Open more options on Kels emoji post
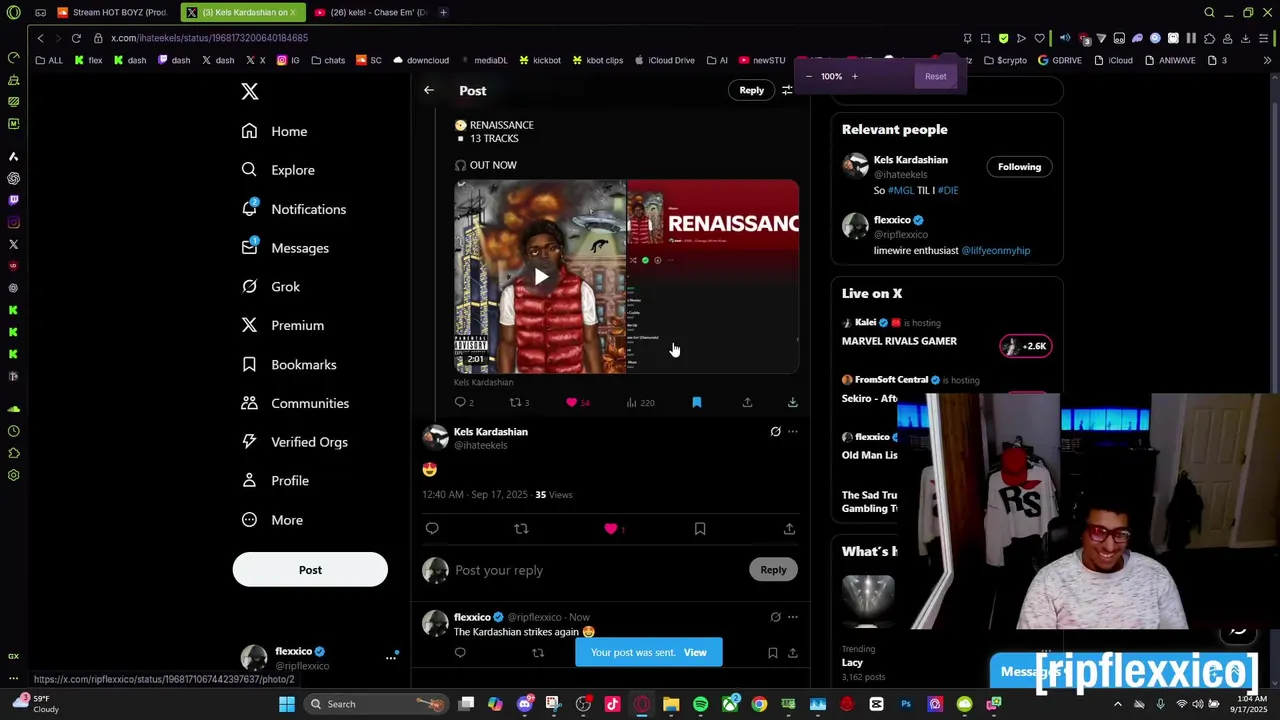 click(793, 432)
